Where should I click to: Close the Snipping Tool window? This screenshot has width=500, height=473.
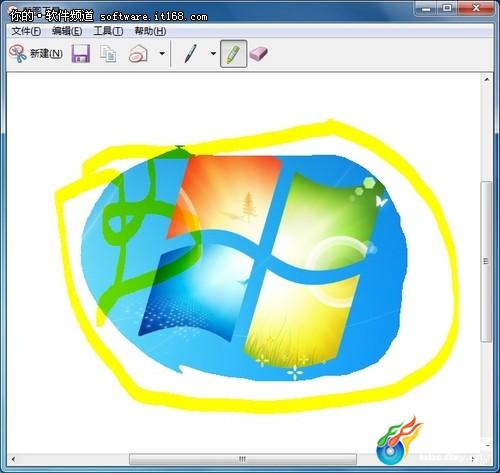pos(476,8)
